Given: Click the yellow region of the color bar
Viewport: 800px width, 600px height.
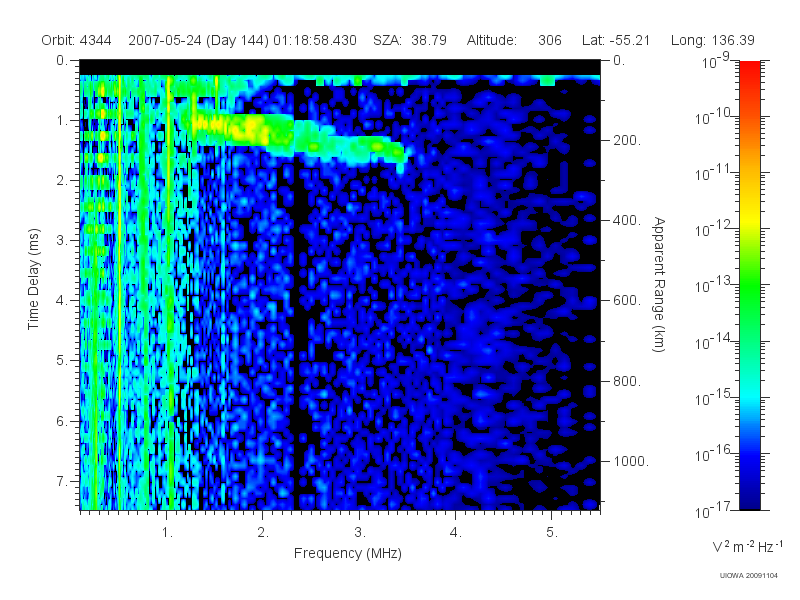Looking at the screenshot, I should tap(749, 217).
